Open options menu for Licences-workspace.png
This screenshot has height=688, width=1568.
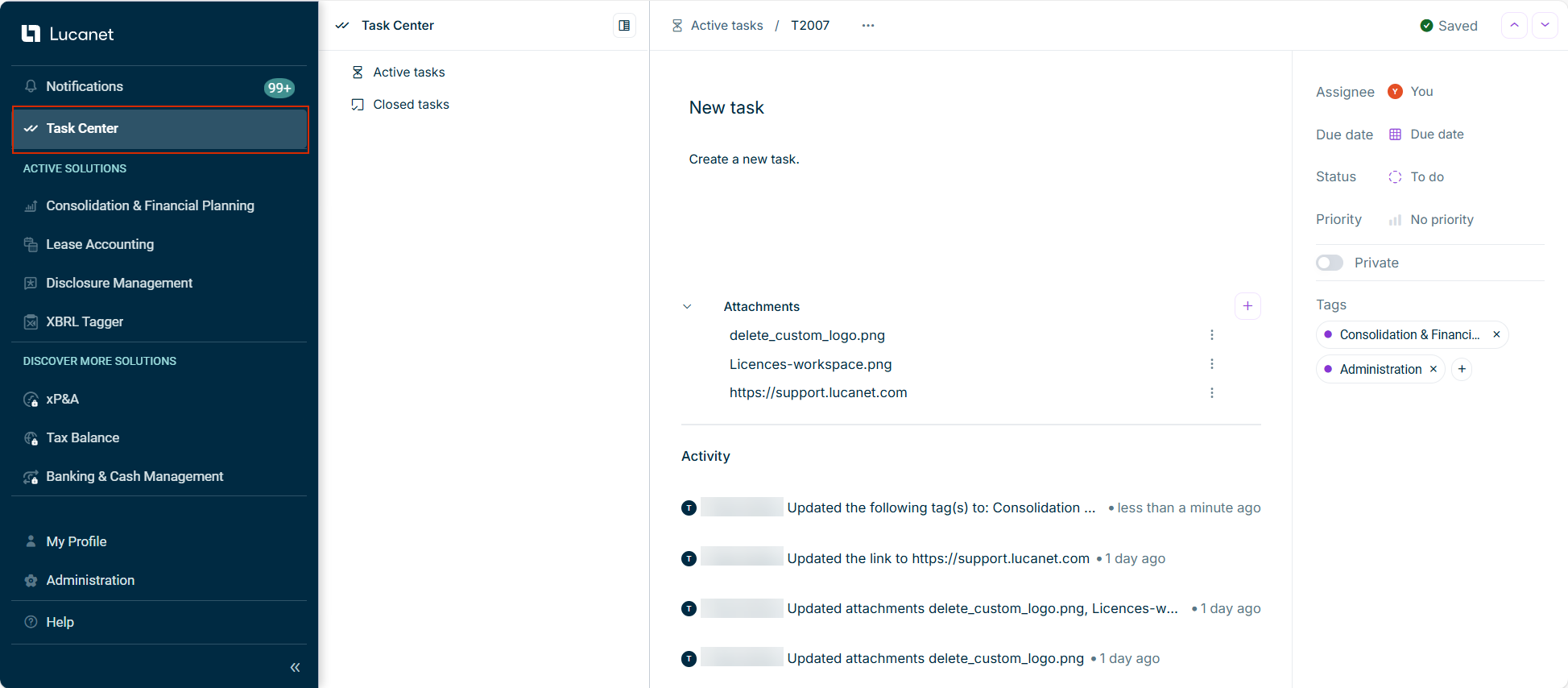[x=1211, y=364]
